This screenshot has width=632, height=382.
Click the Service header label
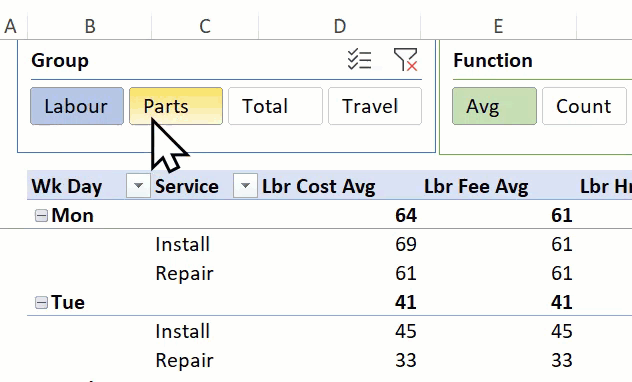click(x=187, y=187)
